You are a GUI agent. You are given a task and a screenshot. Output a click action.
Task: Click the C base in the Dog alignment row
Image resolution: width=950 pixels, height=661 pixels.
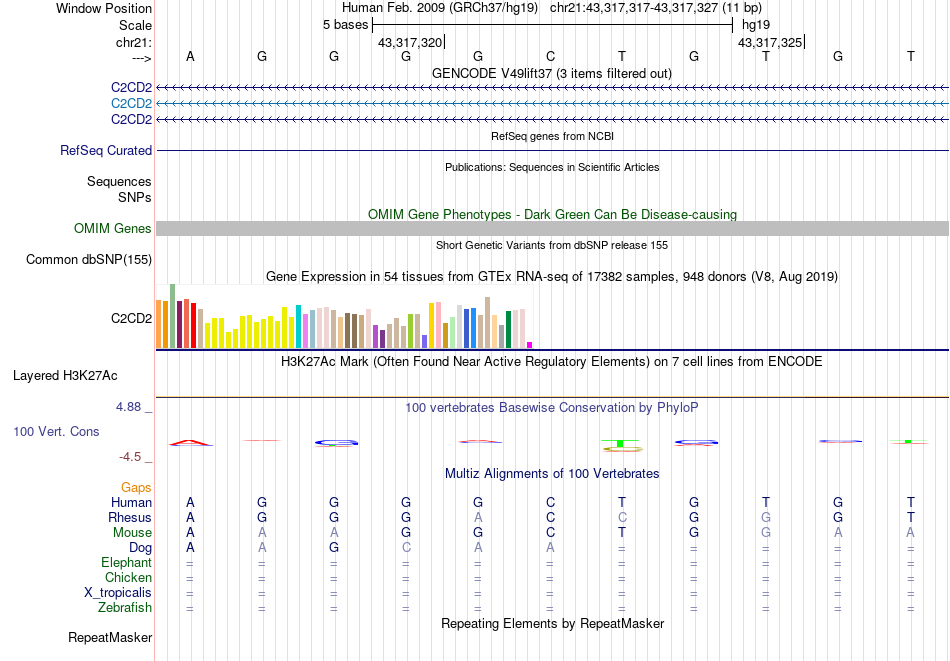(x=406, y=548)
